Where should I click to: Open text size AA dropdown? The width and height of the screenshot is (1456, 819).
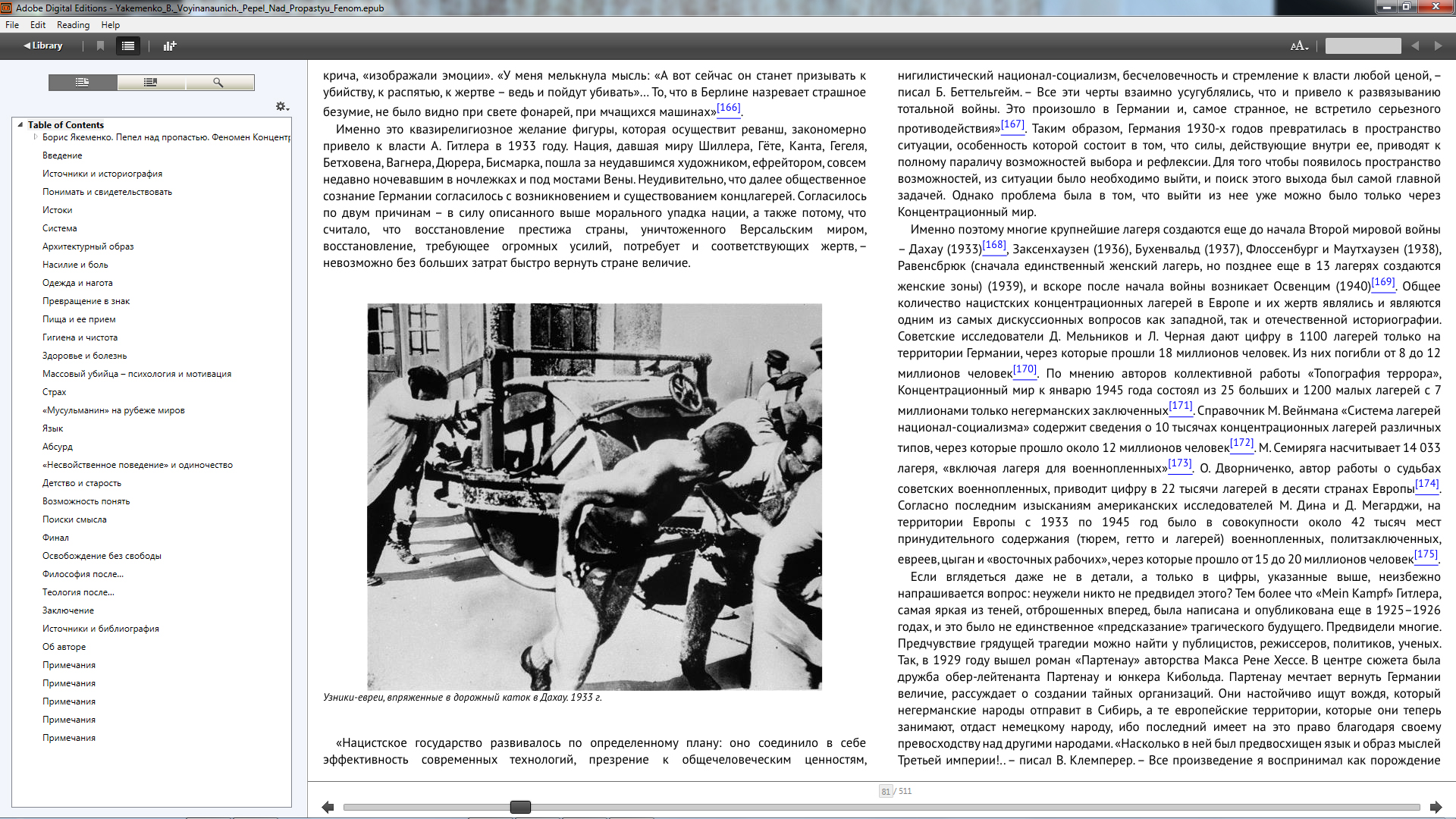(1299, 45)
